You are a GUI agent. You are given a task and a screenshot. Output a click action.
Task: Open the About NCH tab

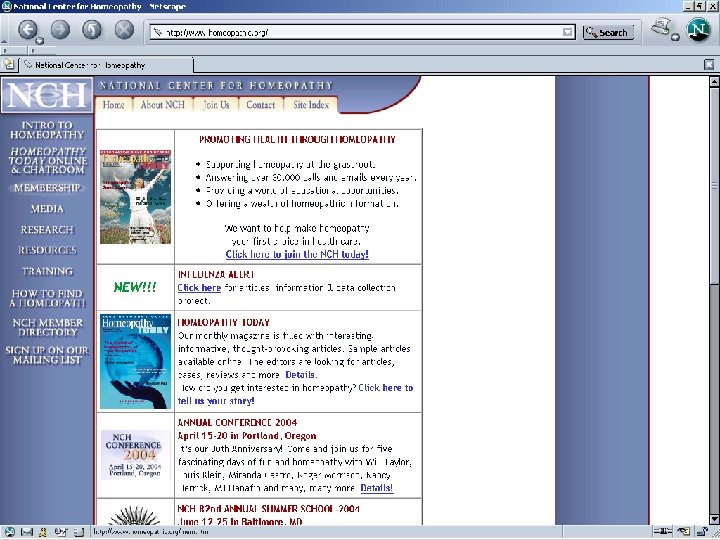point(163,105)
